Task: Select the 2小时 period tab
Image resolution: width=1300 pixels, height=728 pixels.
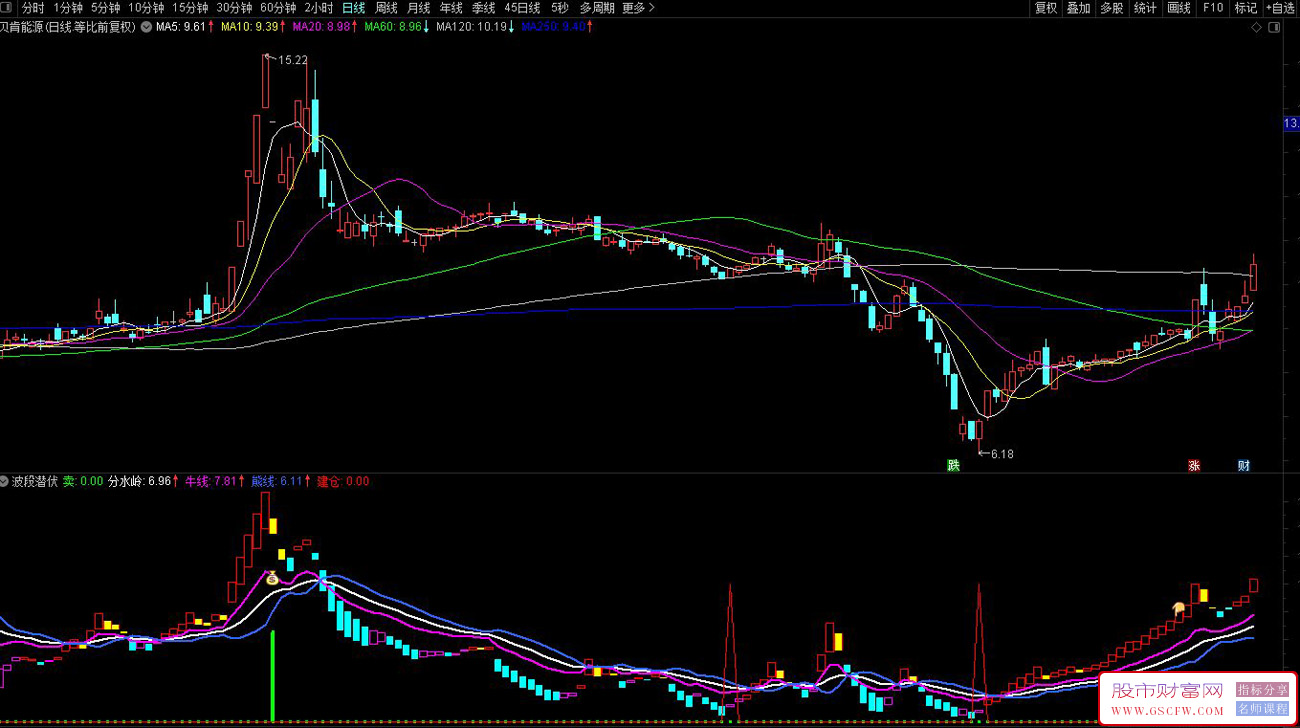Action: pos(318,8)
